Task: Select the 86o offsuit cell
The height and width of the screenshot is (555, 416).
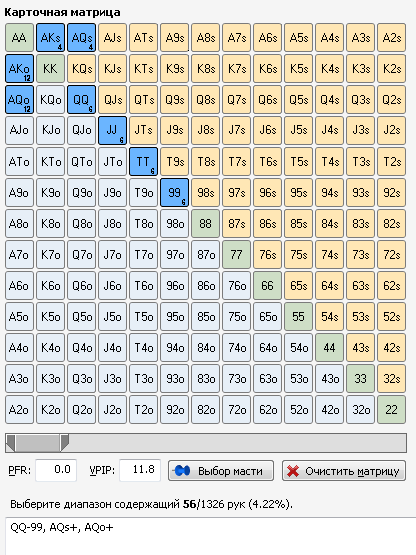Action: coord(205,286)
